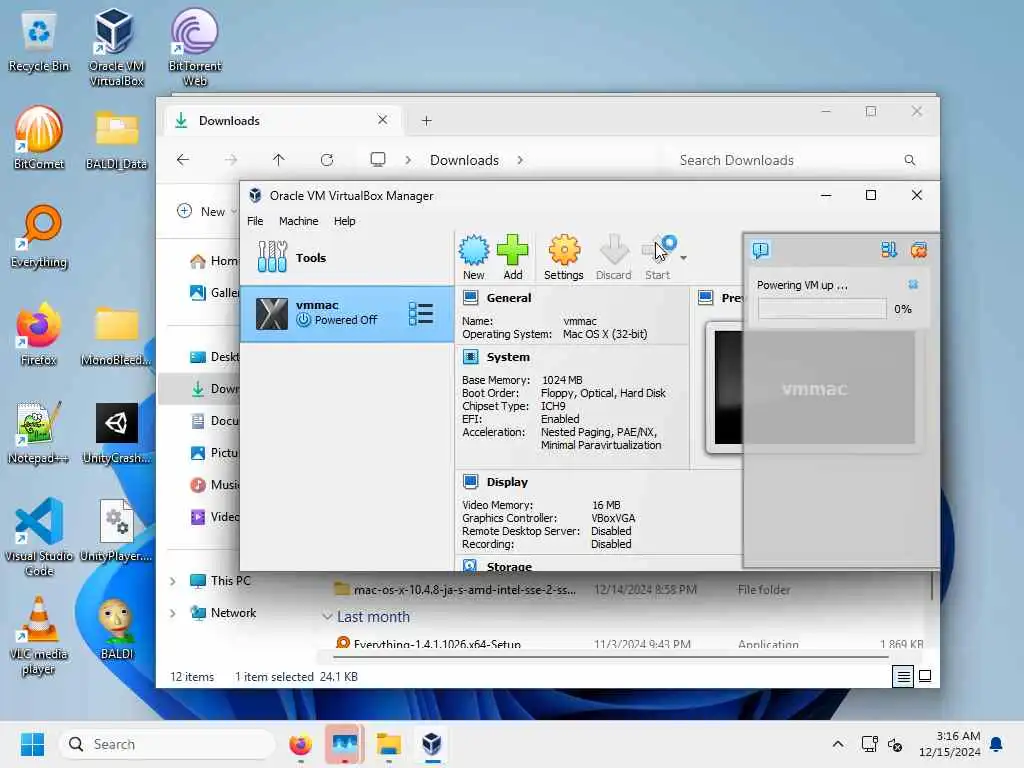The width and height of the screenshot is (1024, 768).
Task: Click the green Add VM icon
Action: [513, 257]
